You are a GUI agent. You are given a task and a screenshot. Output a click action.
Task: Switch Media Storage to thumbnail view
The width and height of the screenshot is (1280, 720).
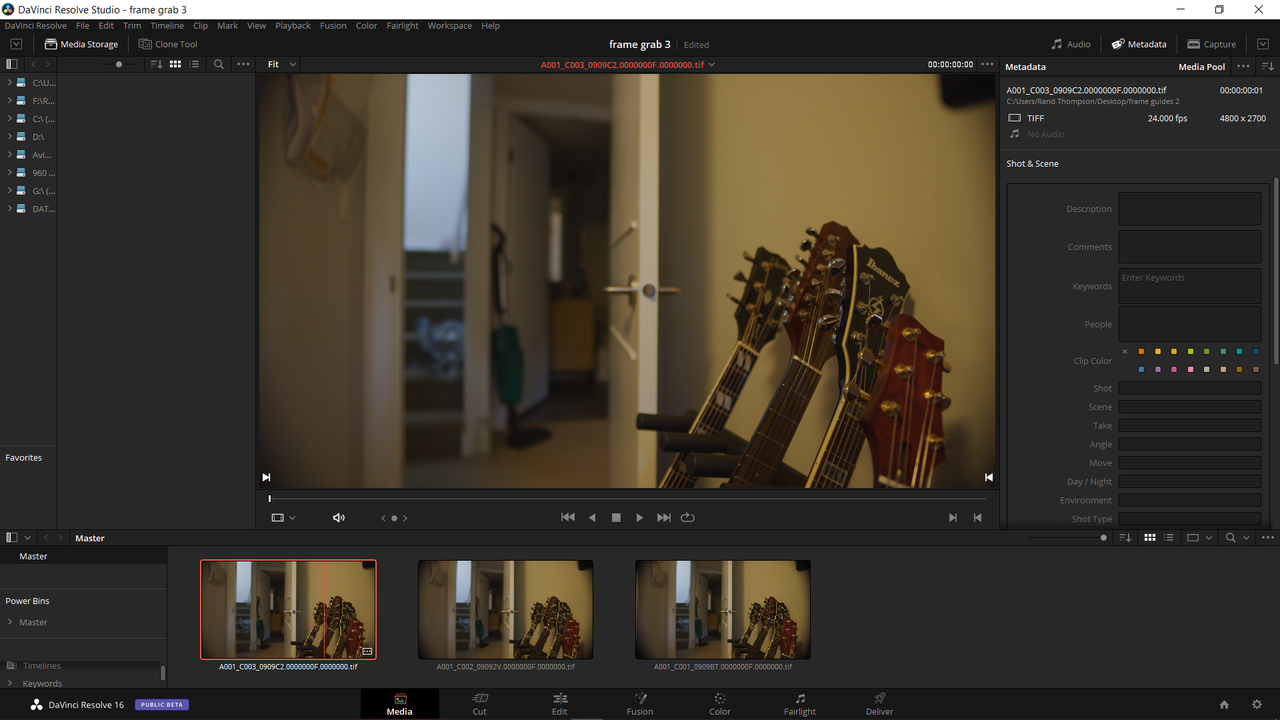[175, 64]
